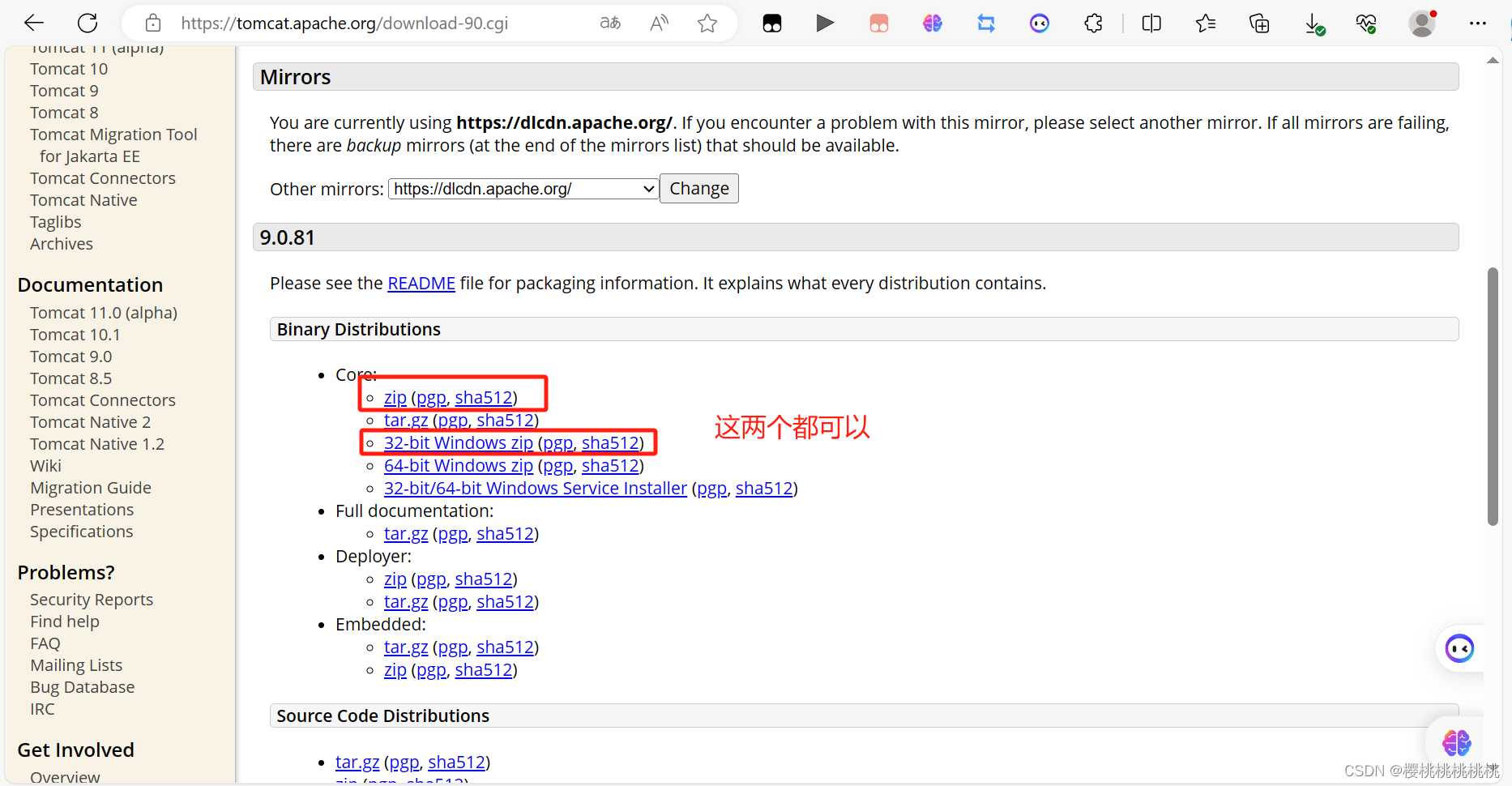
Task: Click the scrollbar up arrow
Action: [1493, 61]
